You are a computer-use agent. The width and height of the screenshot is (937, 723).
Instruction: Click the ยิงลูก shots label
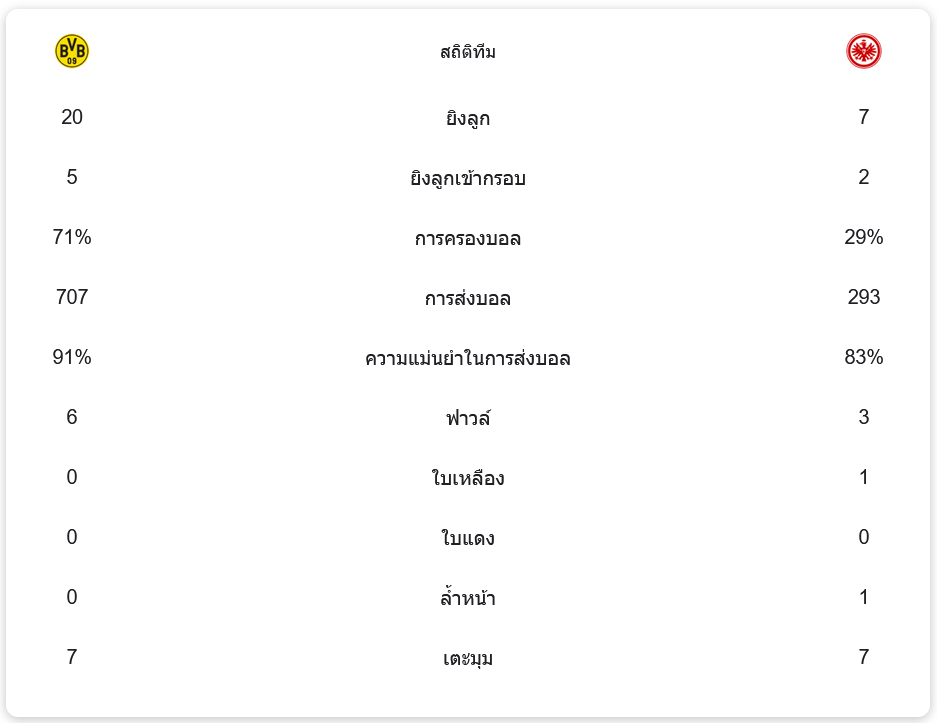[468, 118]
